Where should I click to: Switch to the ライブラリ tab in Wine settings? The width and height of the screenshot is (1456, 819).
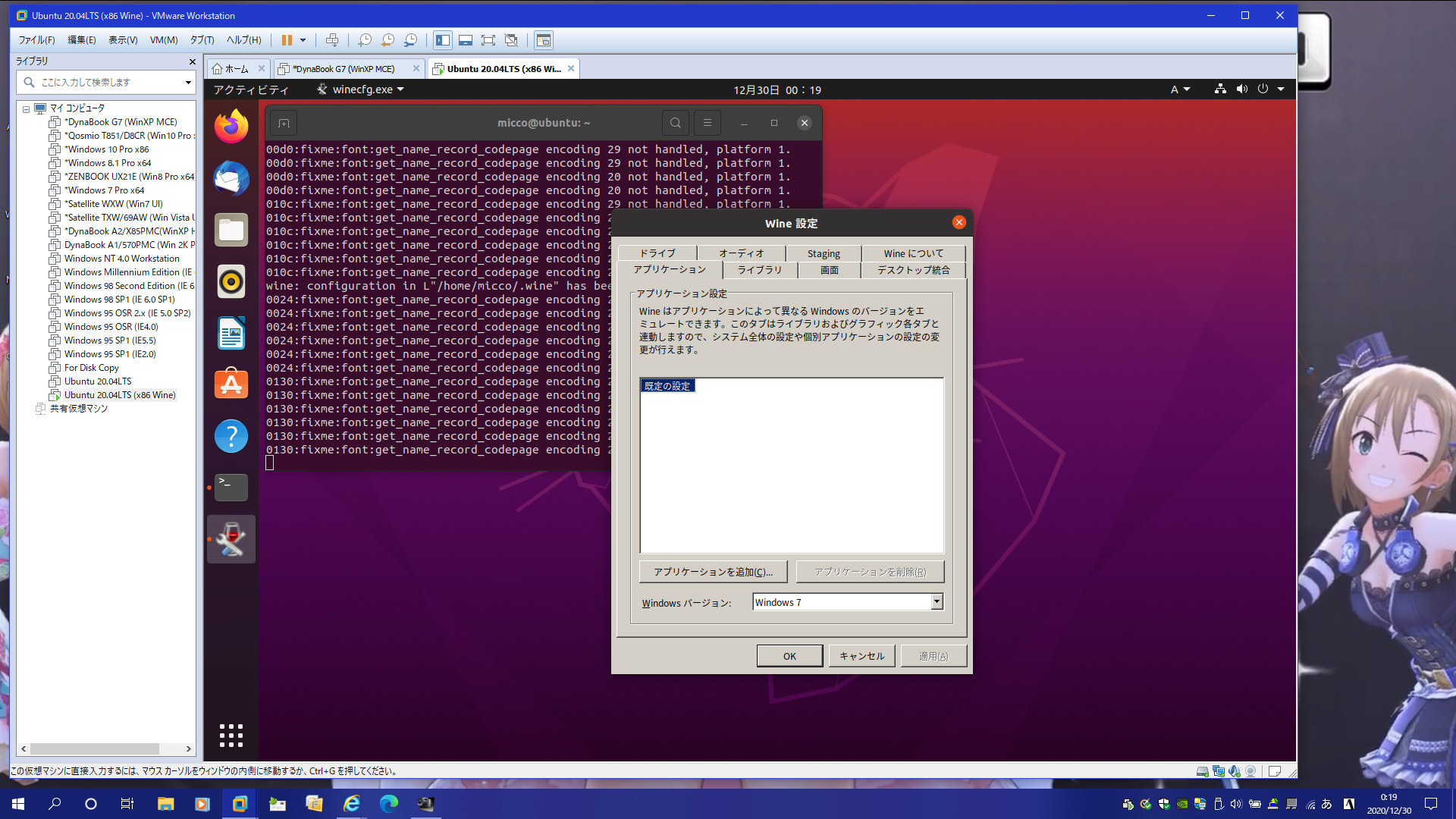click(x=759, y=270)
